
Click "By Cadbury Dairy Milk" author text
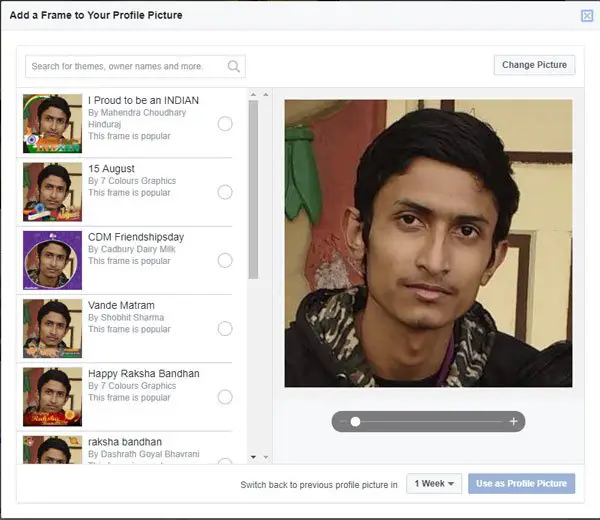(132, 249)
